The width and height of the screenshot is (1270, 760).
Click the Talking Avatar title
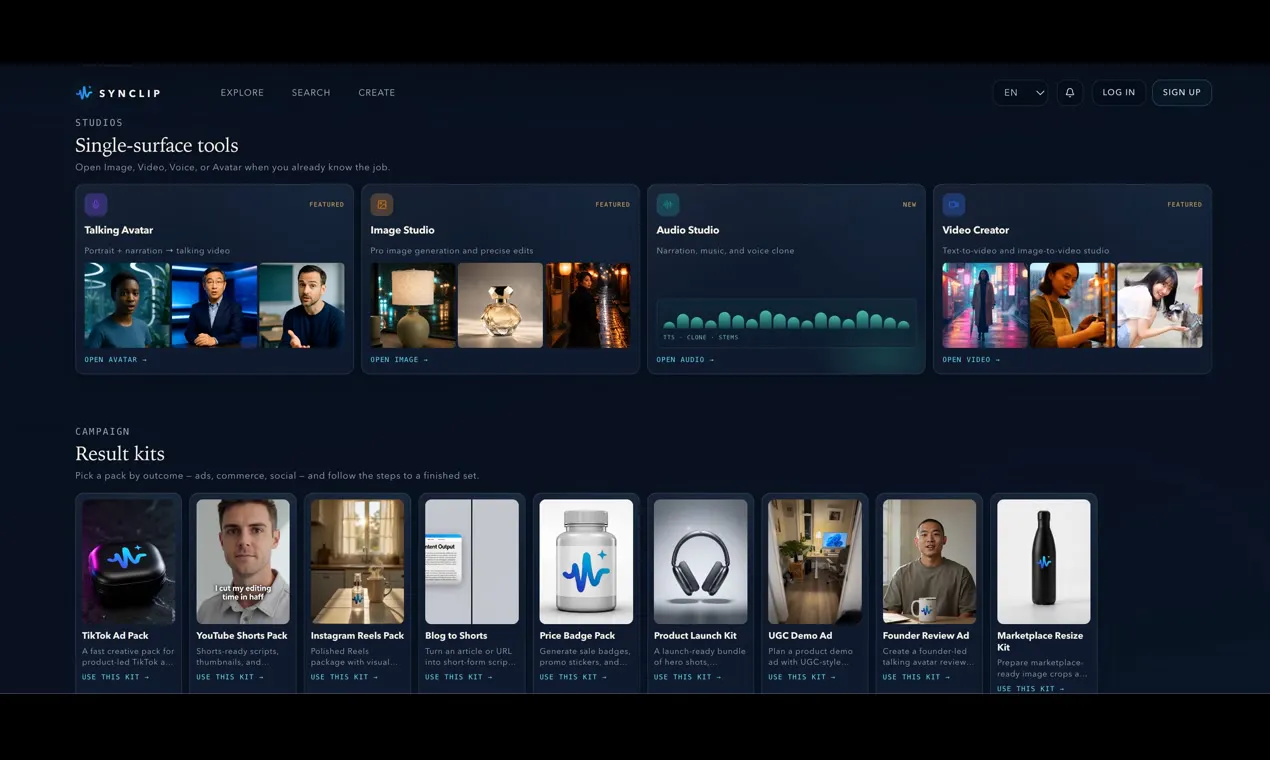[119, 230]
